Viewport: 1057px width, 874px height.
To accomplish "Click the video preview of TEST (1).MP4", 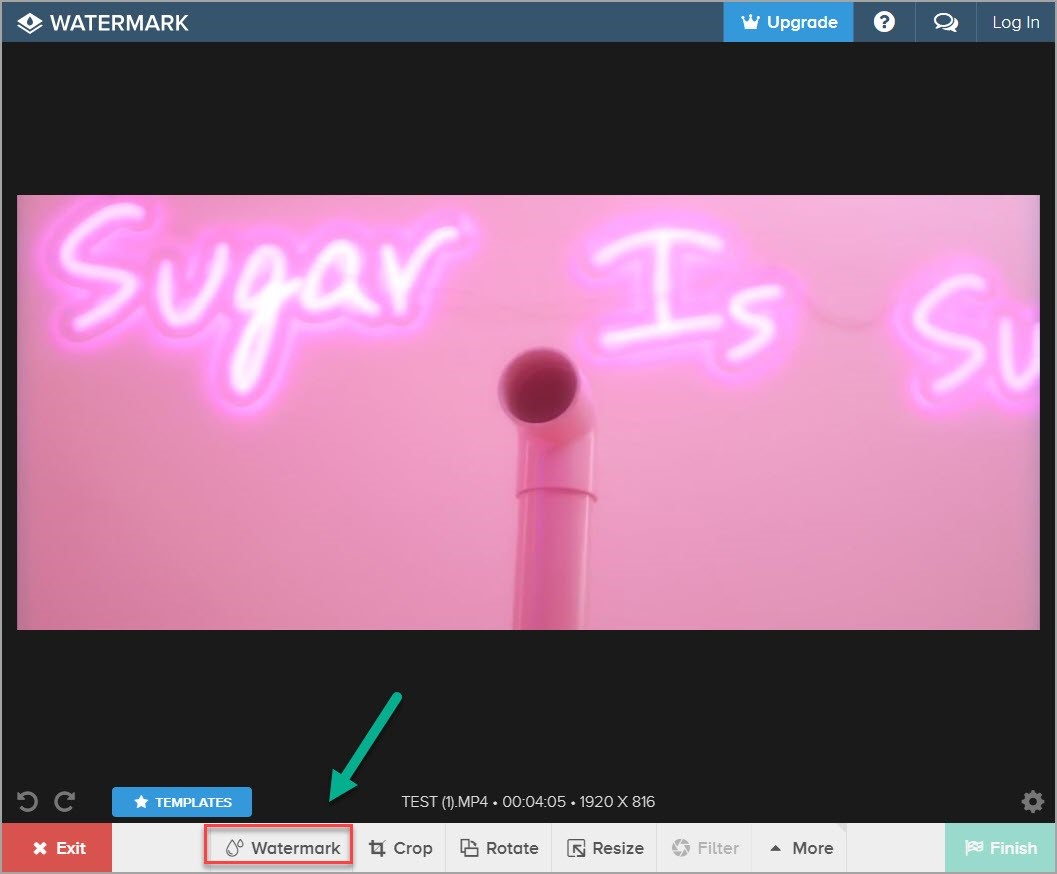I will tap(528, 410).
